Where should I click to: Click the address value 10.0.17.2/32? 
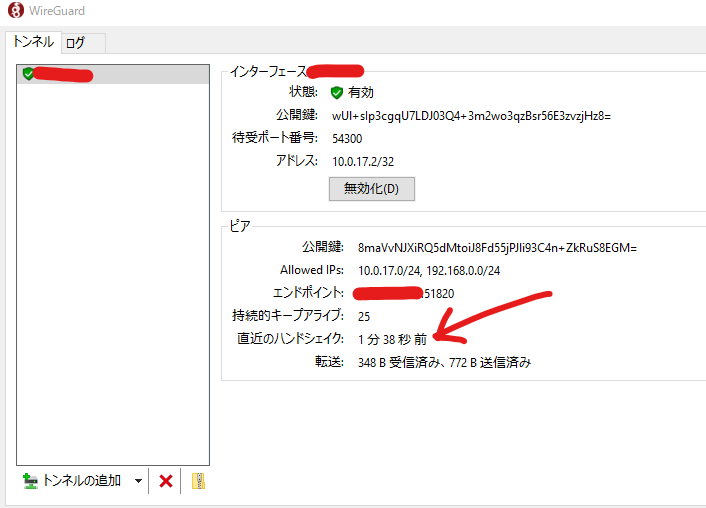(x=363, y=162)
